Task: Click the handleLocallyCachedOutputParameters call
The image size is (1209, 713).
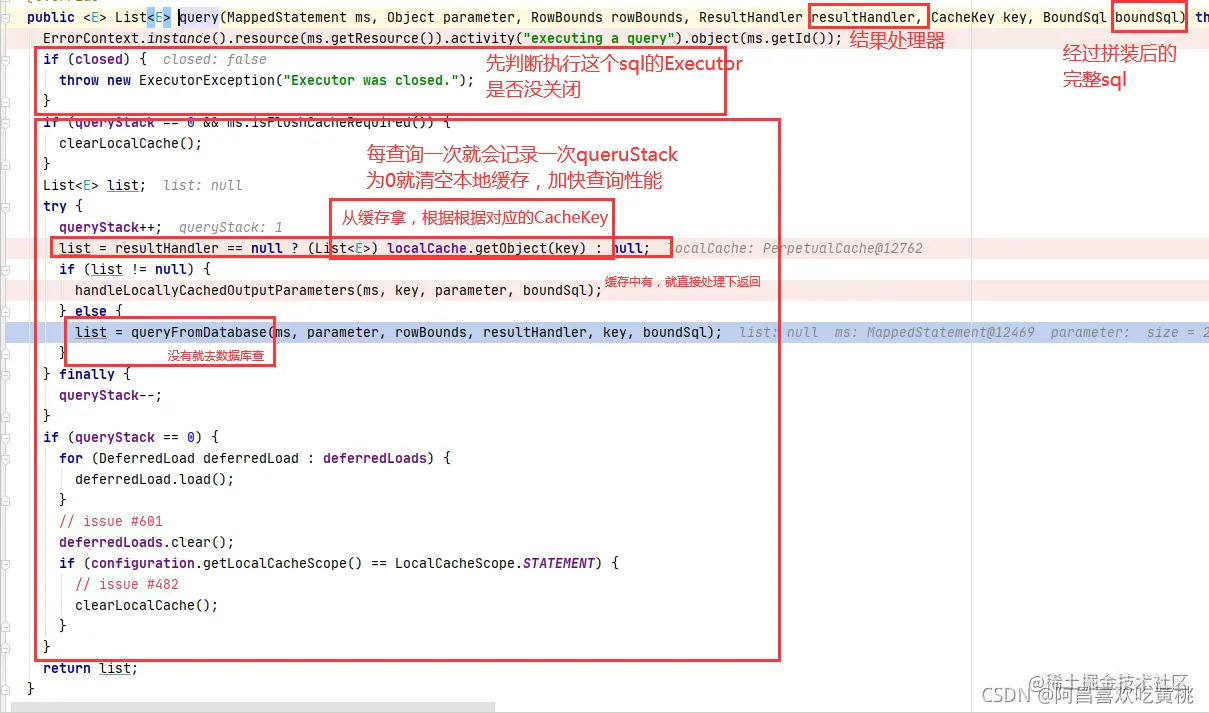Action: [339, 290]
